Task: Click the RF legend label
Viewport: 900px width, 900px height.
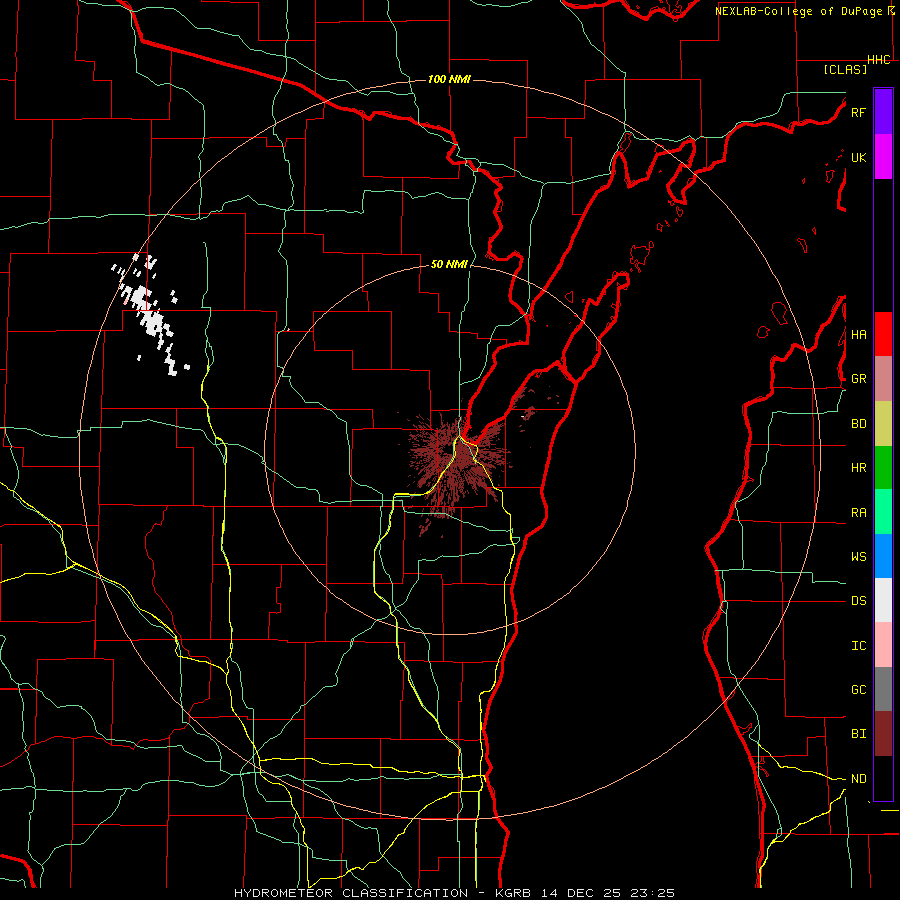Action: tap(858, 112)
